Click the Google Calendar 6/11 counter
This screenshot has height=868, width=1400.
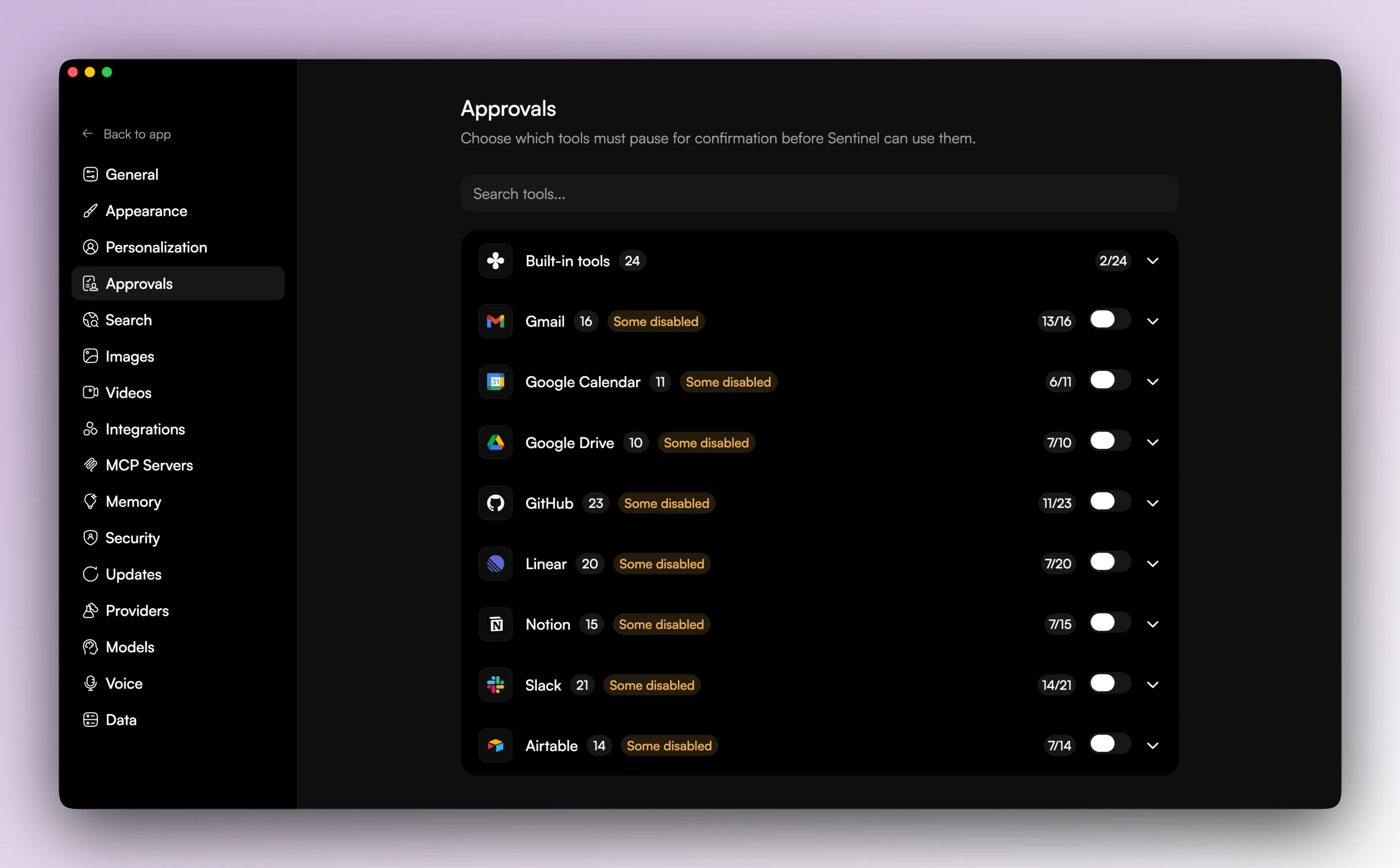click(1060, 382)
